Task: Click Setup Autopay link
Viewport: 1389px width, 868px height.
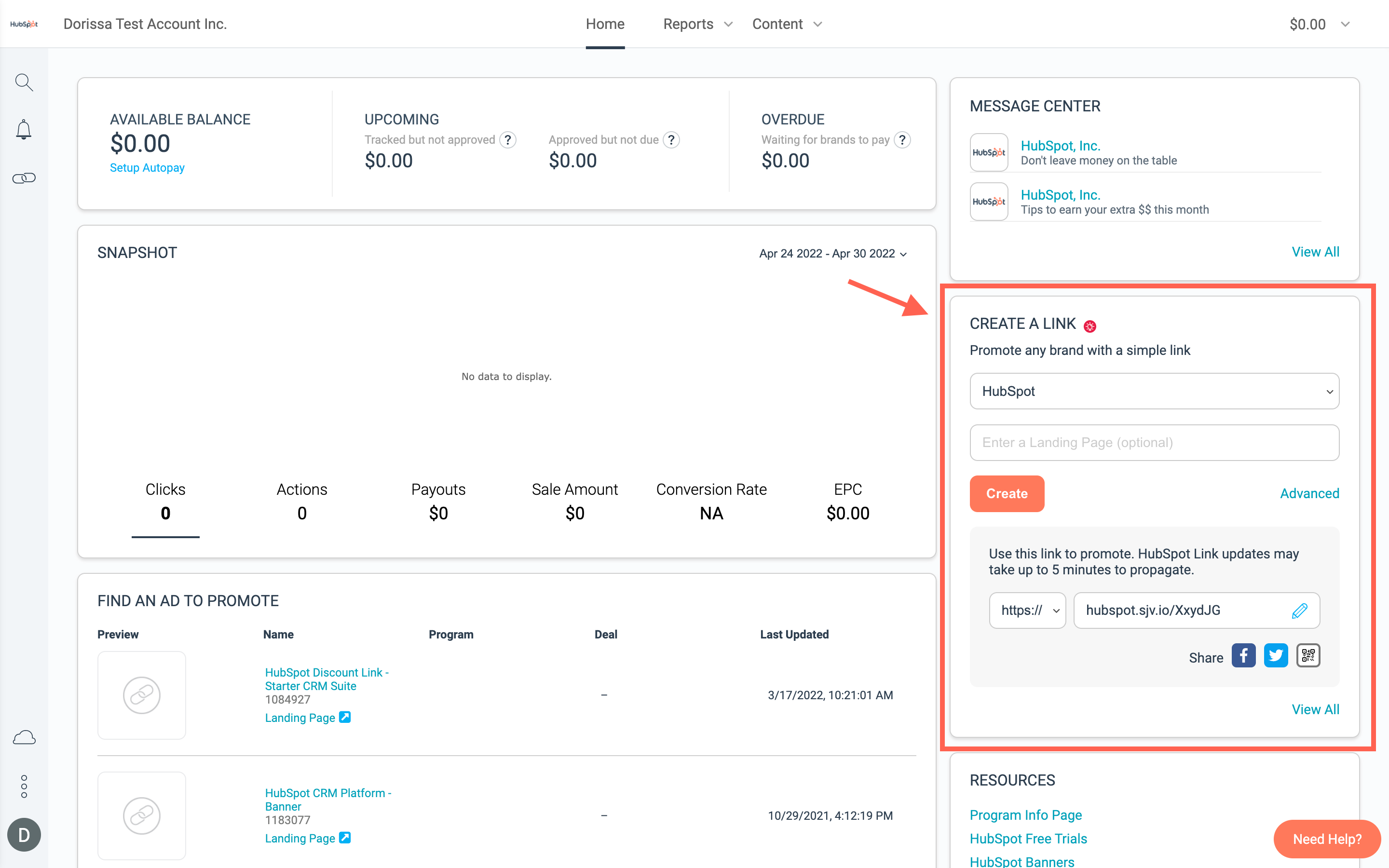Action: point(147,168)
